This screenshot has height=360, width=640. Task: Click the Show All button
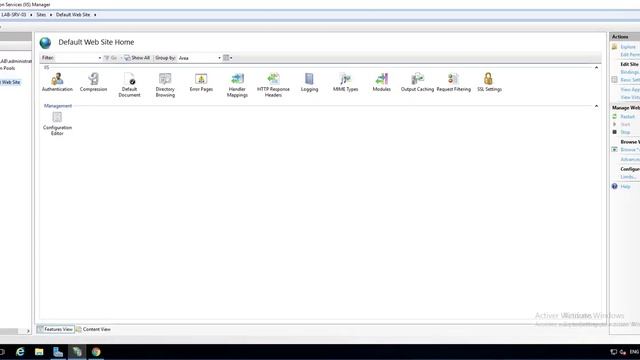point(137,58)
